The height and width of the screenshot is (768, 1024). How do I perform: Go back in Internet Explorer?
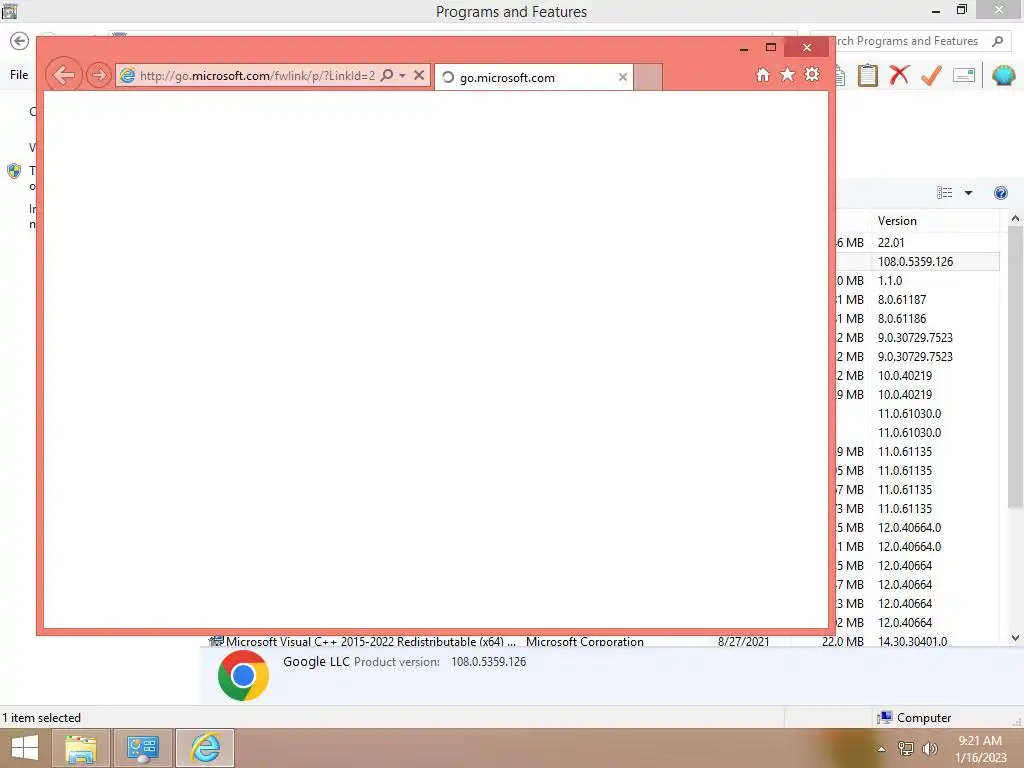[x=64, y=75]
